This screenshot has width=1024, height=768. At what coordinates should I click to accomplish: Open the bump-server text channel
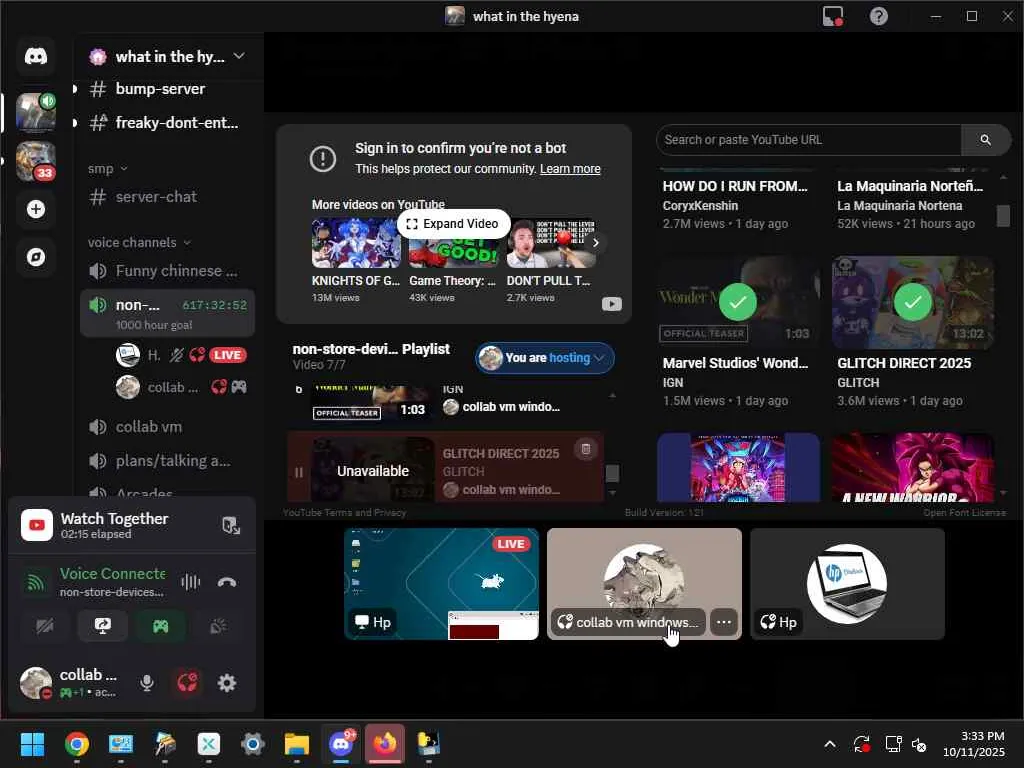160,89
